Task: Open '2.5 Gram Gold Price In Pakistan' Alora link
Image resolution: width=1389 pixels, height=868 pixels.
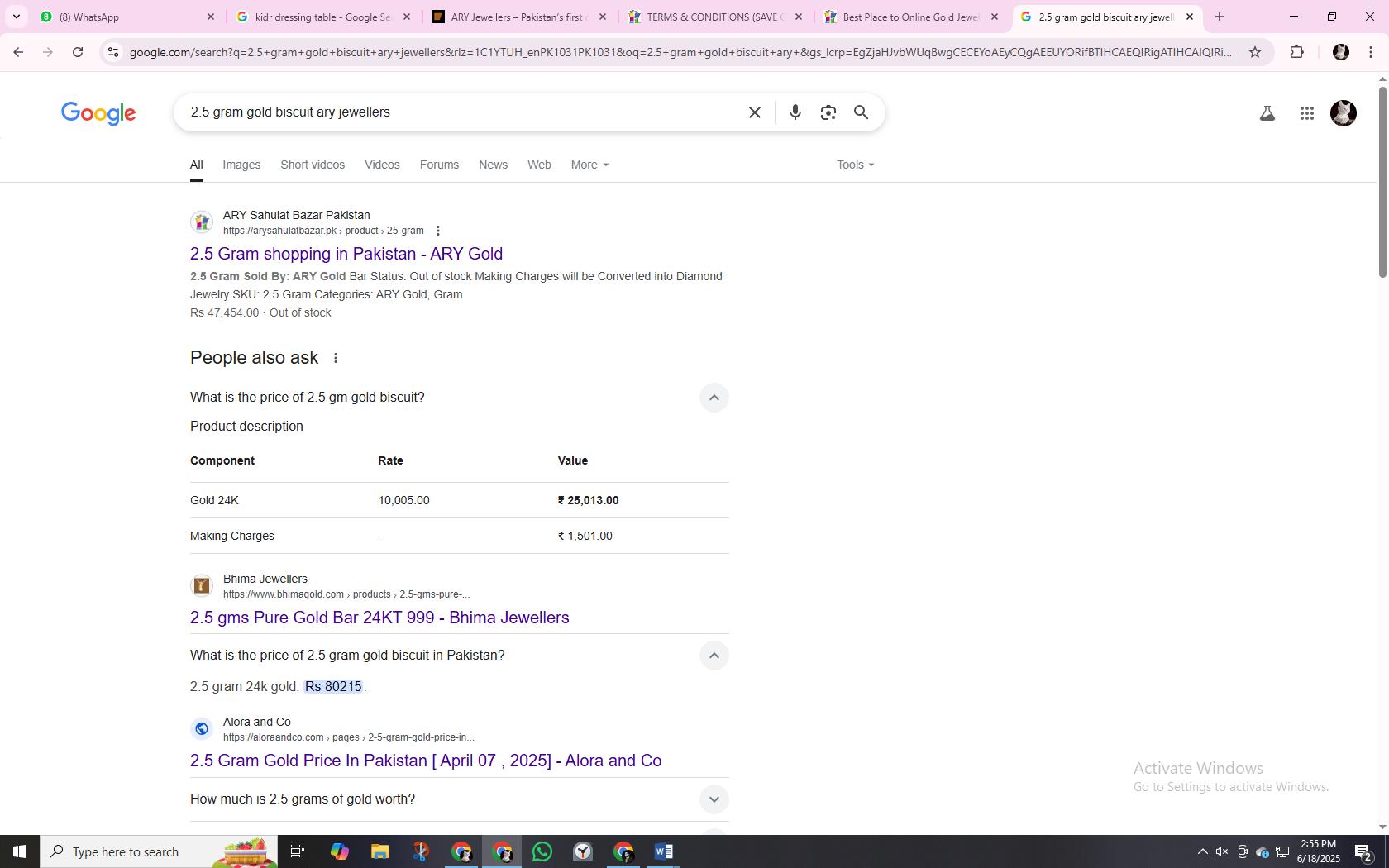Action: tap(426, 761)
